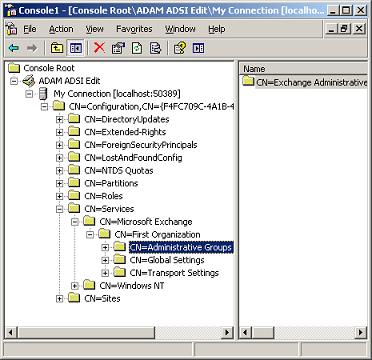This screenshot has width=372, height=360.
Task: Collapse the My Connection node
Action: (x=29, y=94)
